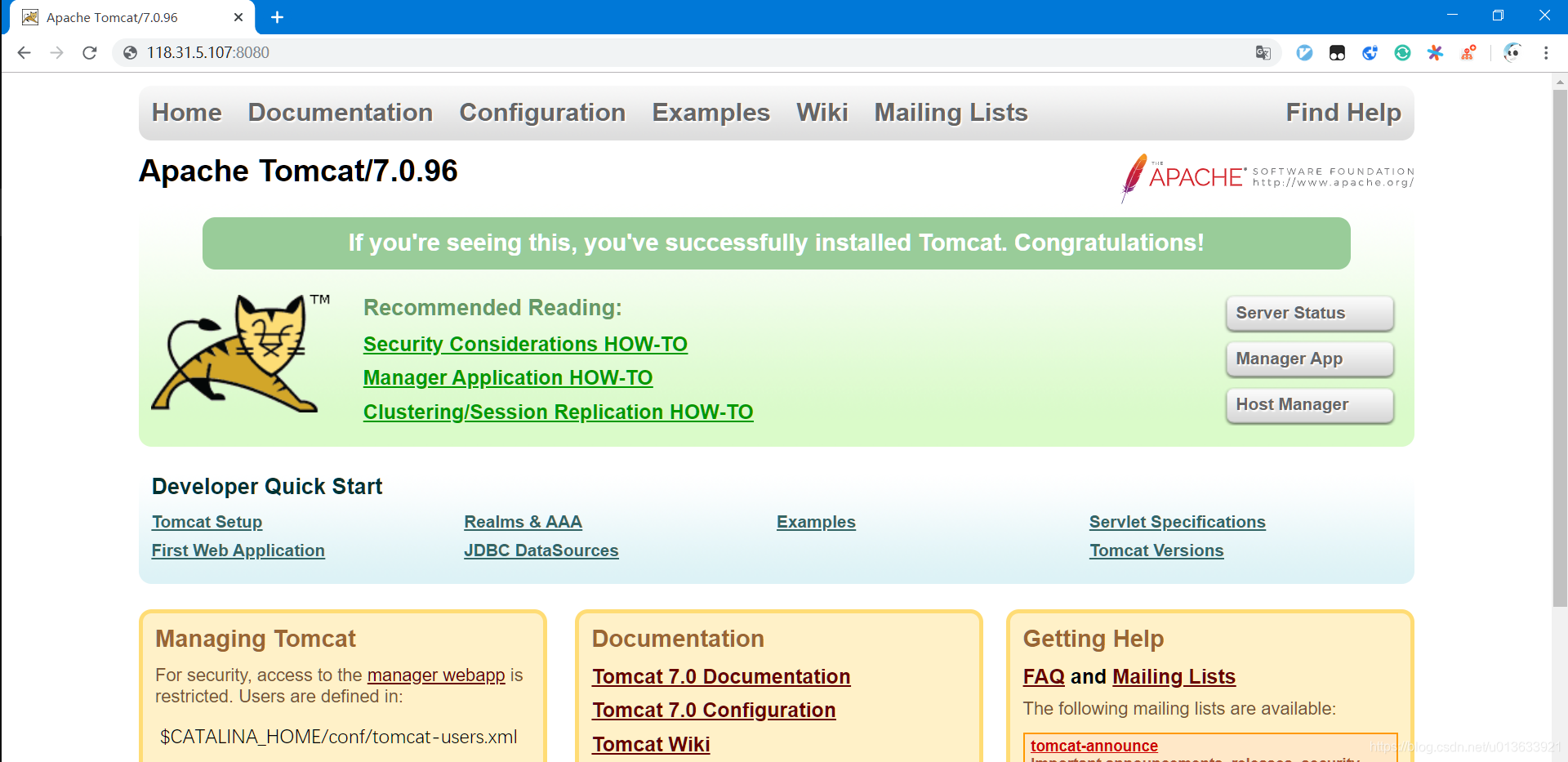Open the Tomcat Versions link
This screenshot has width=1568, height=762.
click(x=1156, y=551)
